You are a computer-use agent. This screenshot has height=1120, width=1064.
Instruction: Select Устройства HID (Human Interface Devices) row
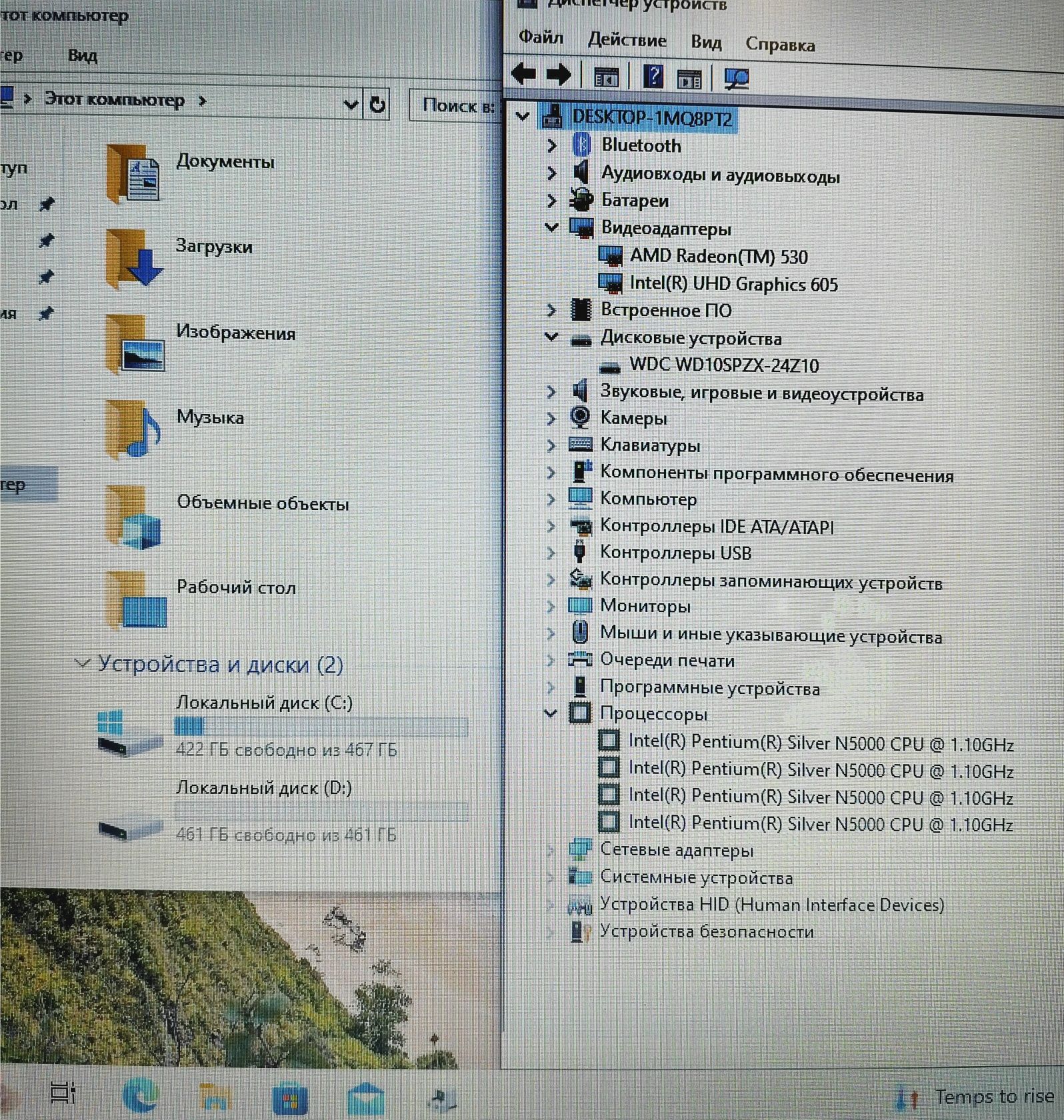click(756, 904)
